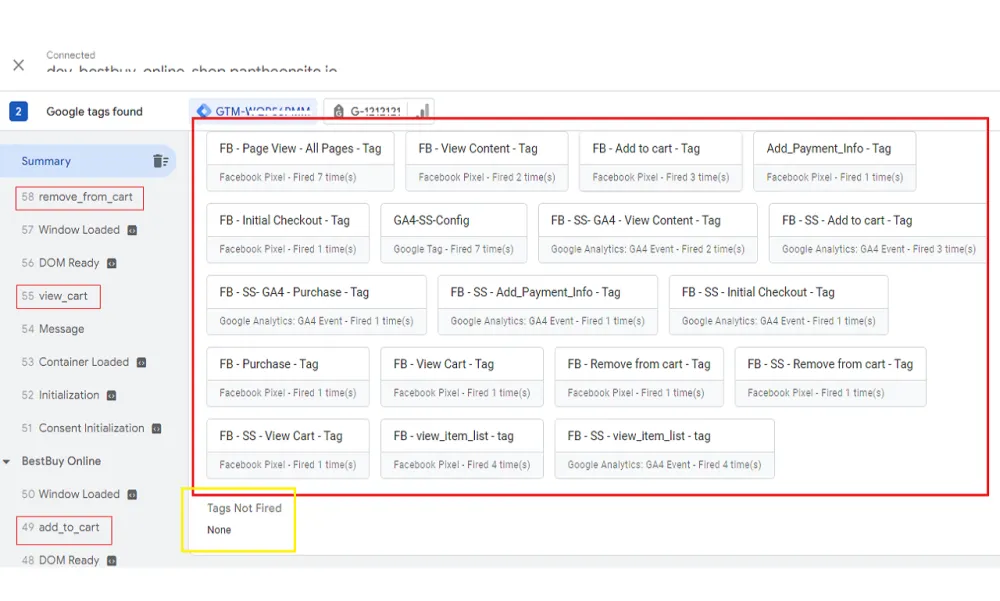The height and width of the screenshot is (601, 1000).
Task: Select event 50 Window Loaded
Action: click(x=71, y=494)
